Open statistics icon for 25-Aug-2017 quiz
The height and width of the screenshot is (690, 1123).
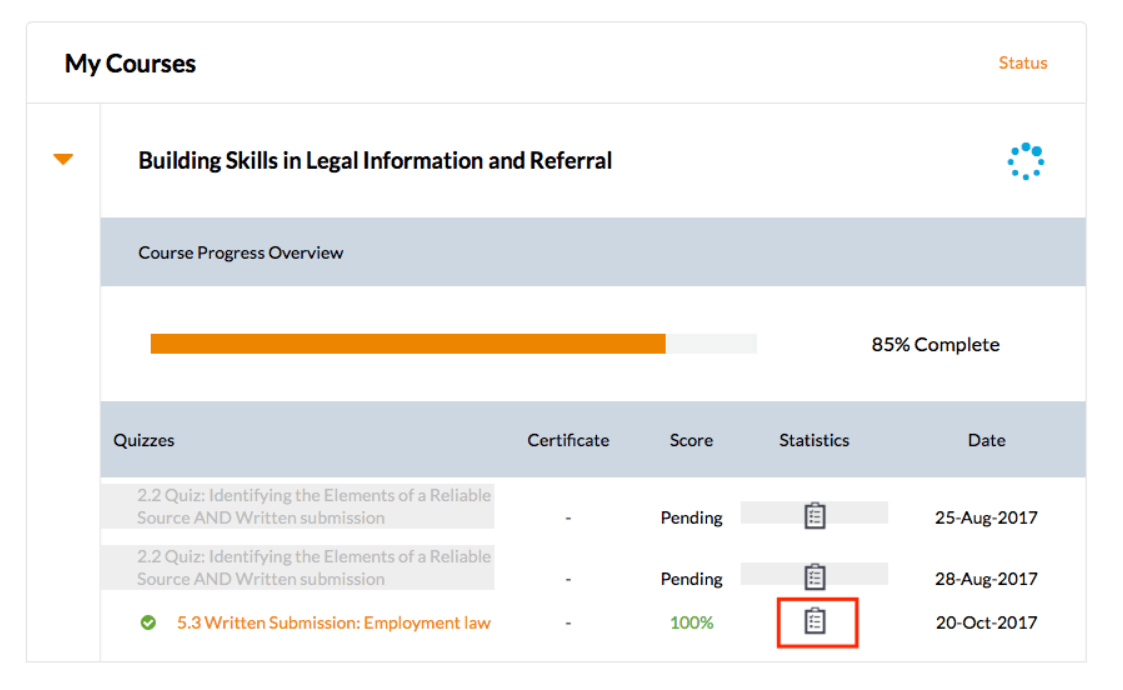coord(815,516)
